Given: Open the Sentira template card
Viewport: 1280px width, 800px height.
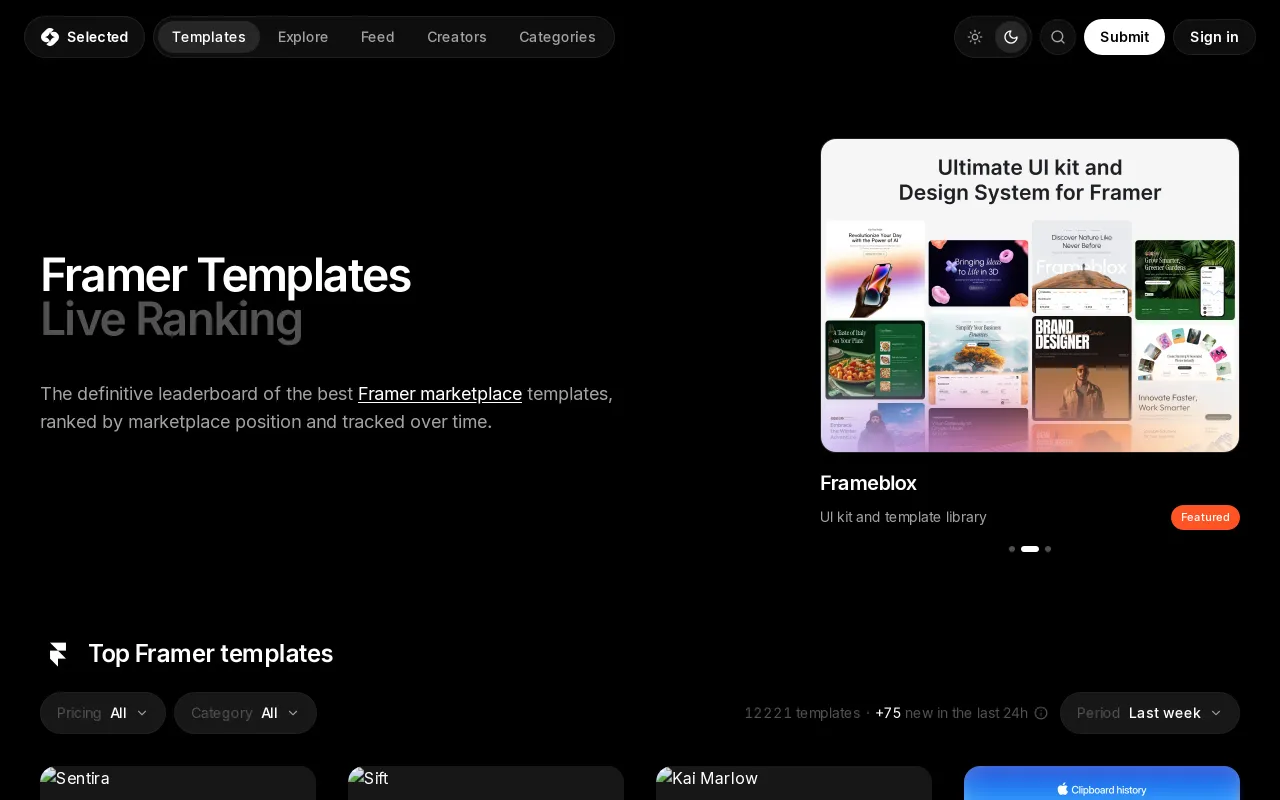Looking at the screenshot, I should pos(178,783).
